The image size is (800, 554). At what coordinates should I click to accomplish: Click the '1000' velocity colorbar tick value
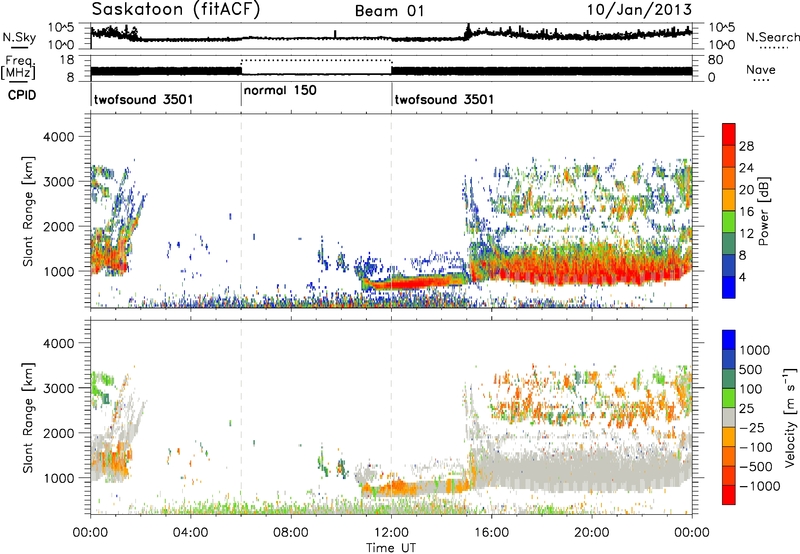[x=754, y=350]
